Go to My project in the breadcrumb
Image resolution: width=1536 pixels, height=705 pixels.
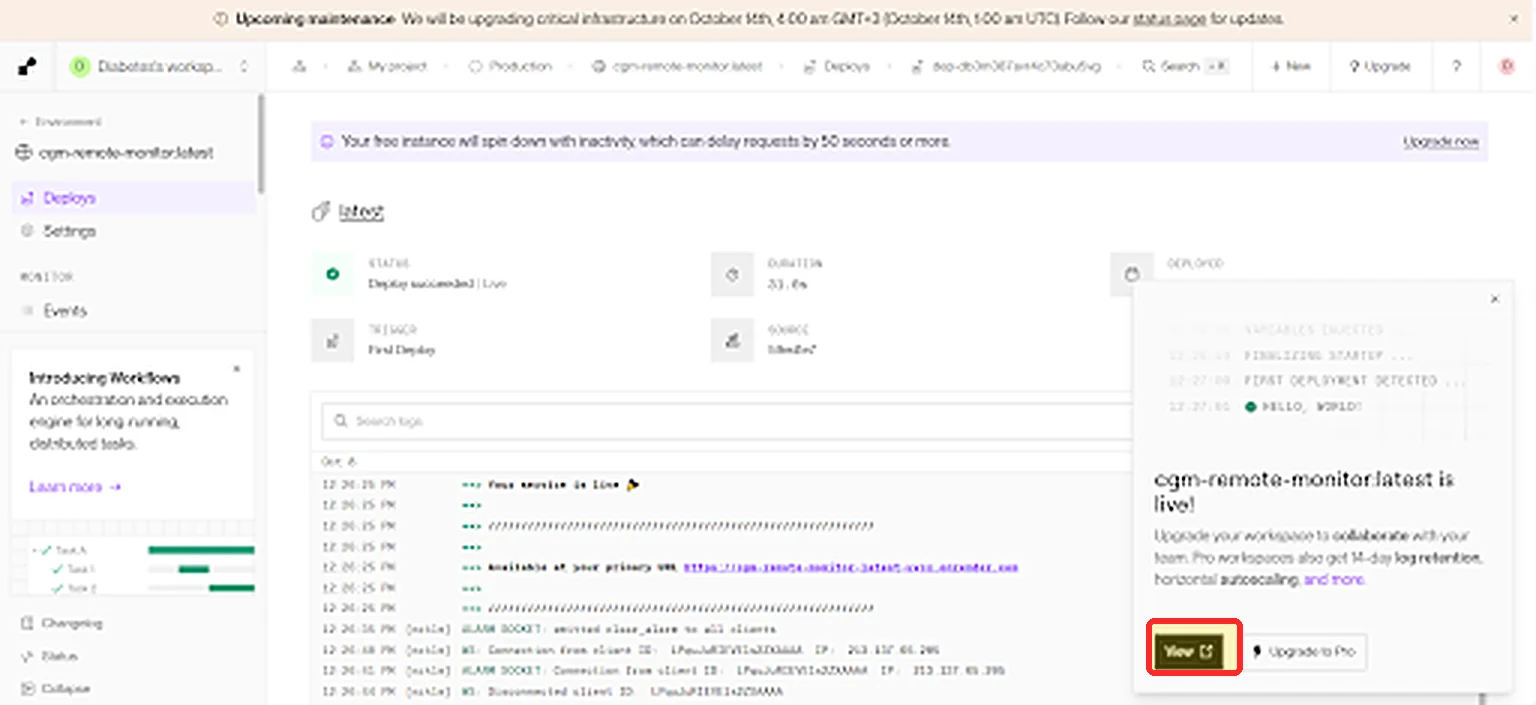click(387, 67)
